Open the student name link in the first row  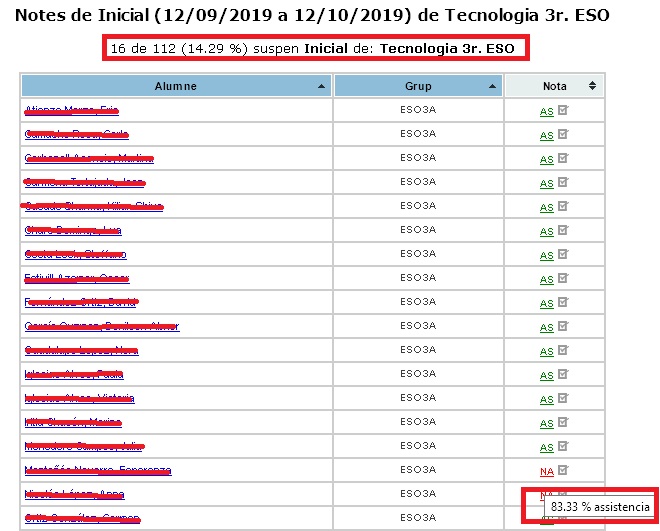pyautogui.click(x=72, y=111)
